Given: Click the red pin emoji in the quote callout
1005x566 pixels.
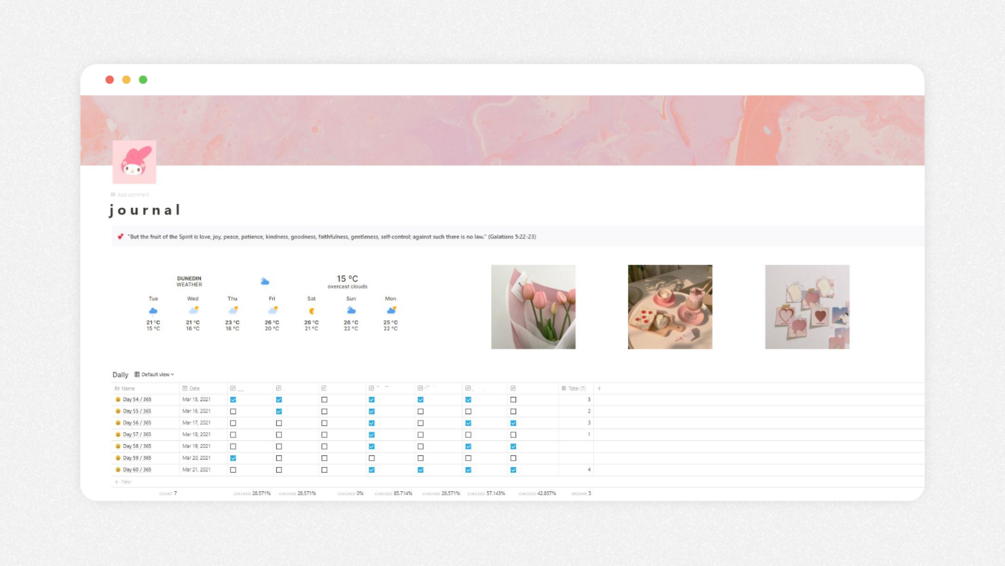Looking at the screenshot, I should pyautogui.click(x=120, y=237).
